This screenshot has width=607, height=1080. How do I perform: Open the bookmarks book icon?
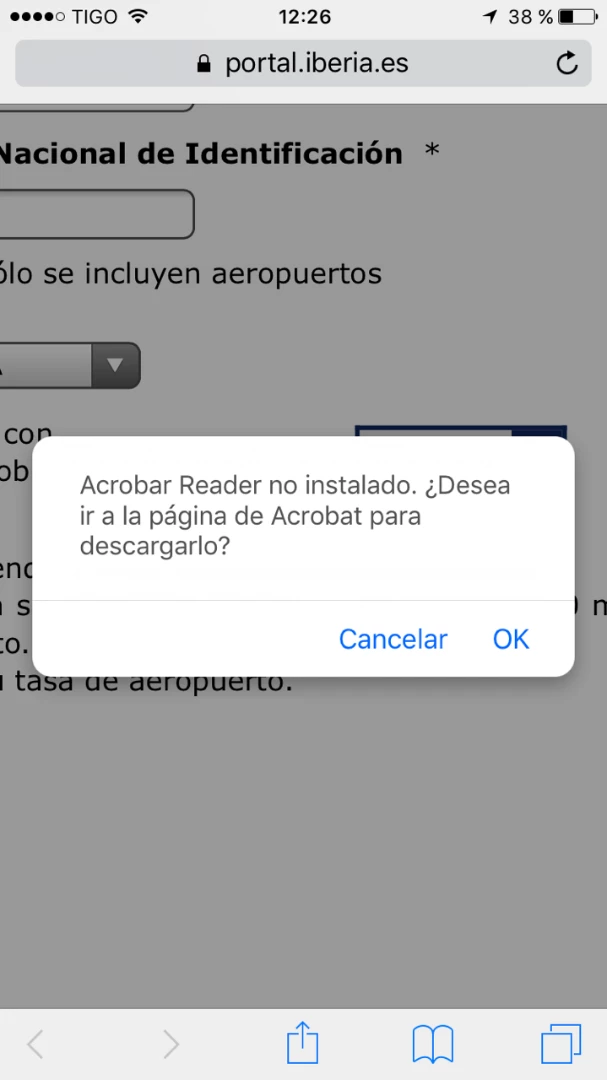(433, 1044)
